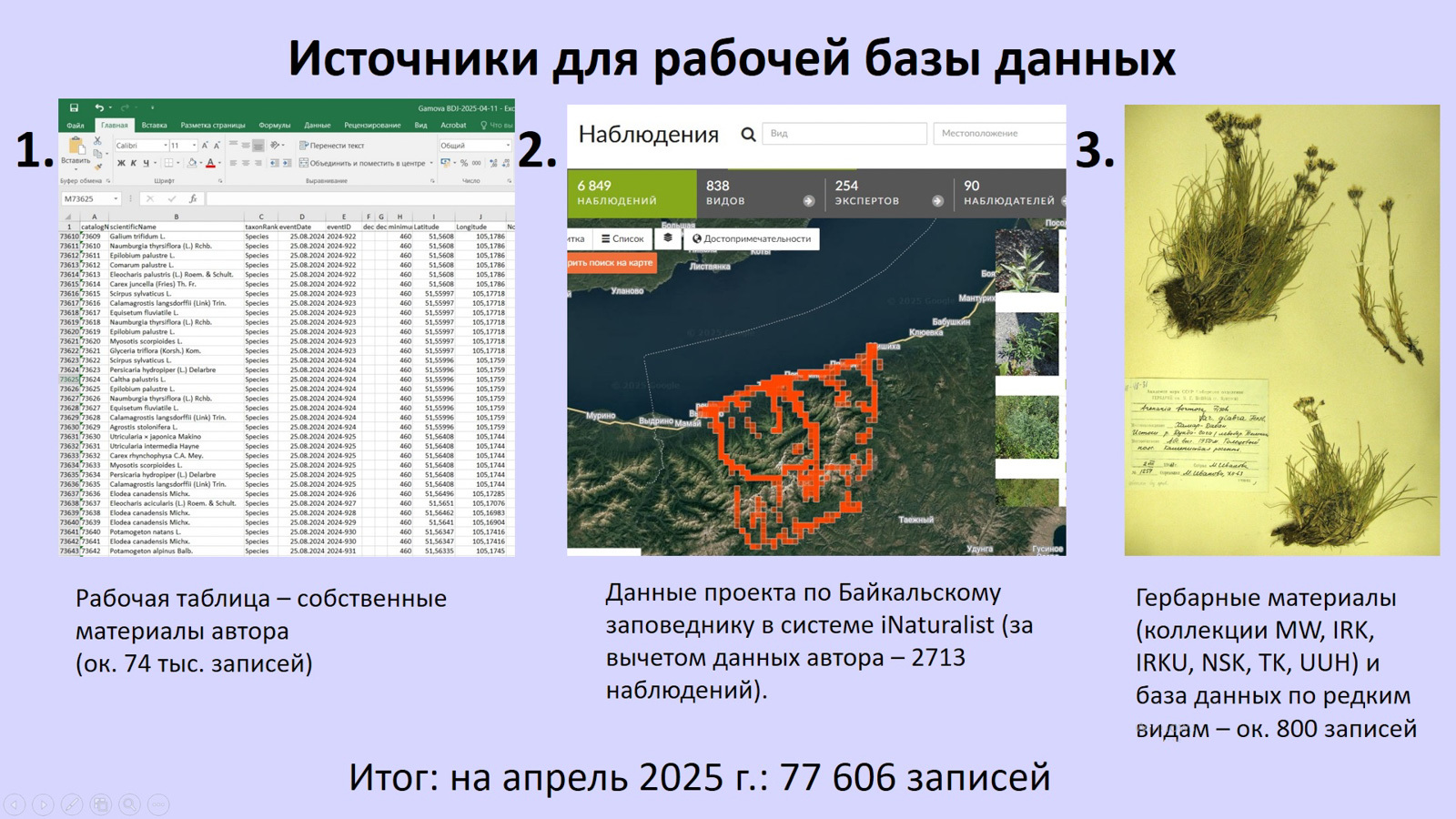Click the Достопримечательности button on map
This screenshot has width=1456, height=819.
click(752, 238)
